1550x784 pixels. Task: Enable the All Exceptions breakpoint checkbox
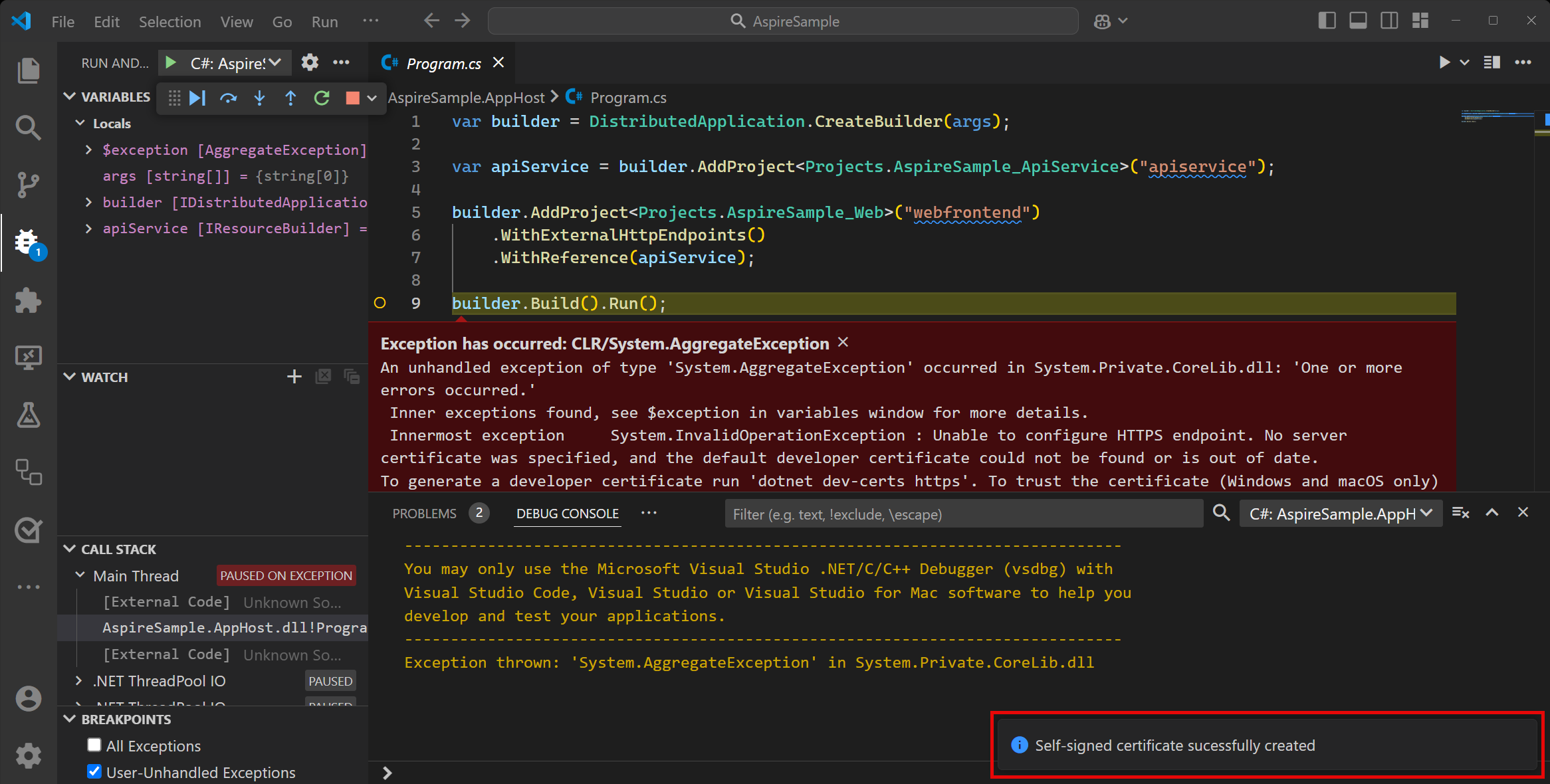click(94, 745)
